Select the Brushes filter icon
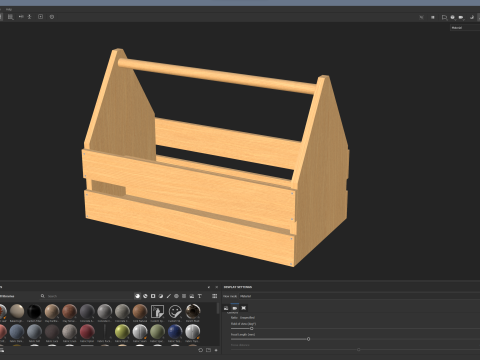This screenshot has height=360, width=480. tap(169, 296)
